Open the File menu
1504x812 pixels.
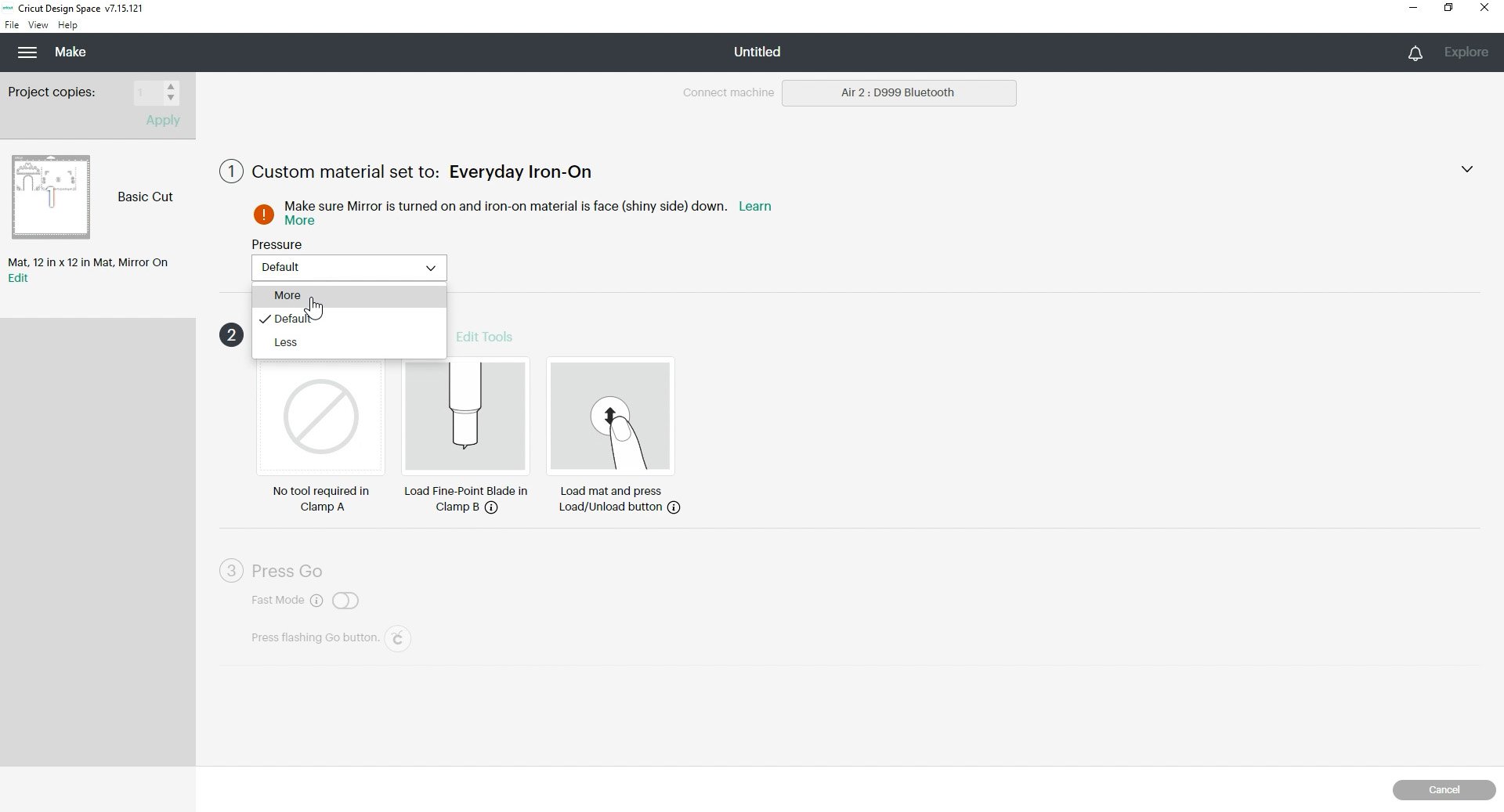12,25
